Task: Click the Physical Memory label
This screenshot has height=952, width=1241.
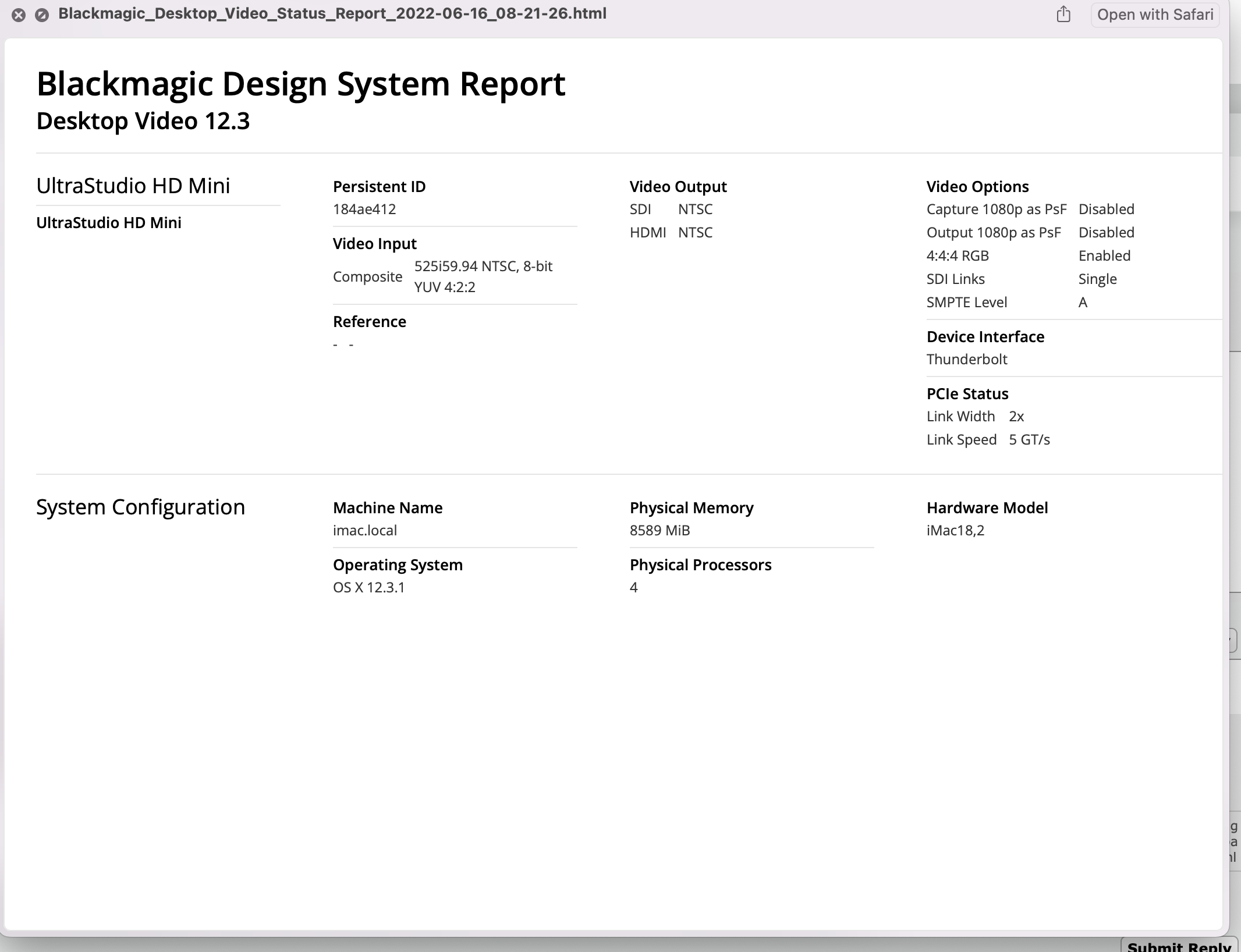Action: (x=692, y=508)
